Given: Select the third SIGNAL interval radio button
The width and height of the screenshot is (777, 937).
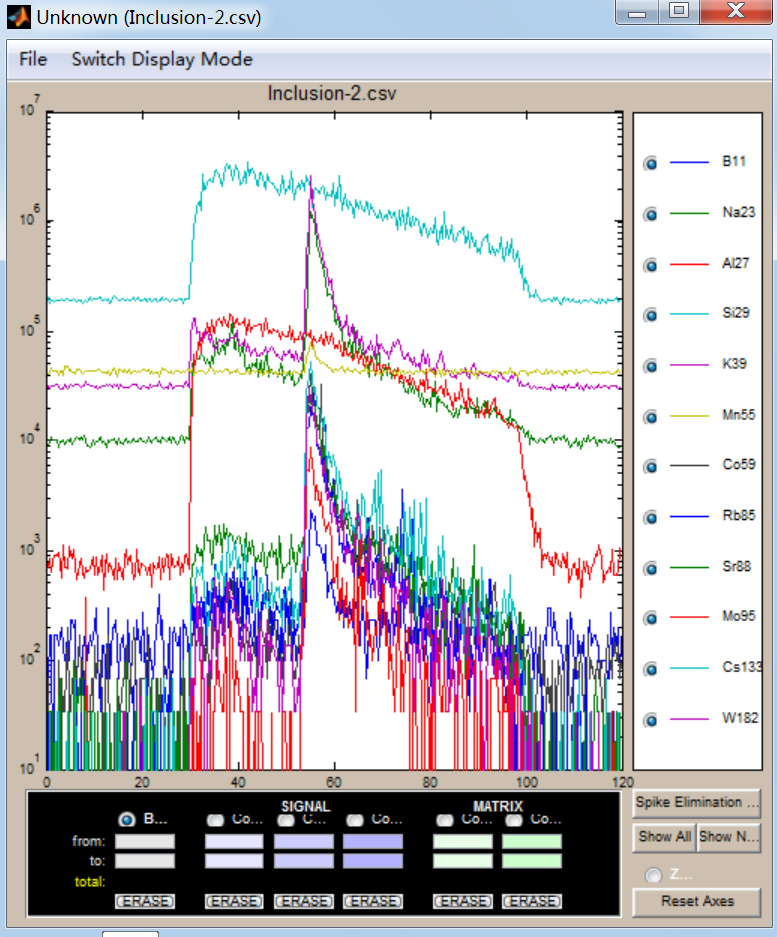Looking at the screenshot, I should (x=355, y=820).
